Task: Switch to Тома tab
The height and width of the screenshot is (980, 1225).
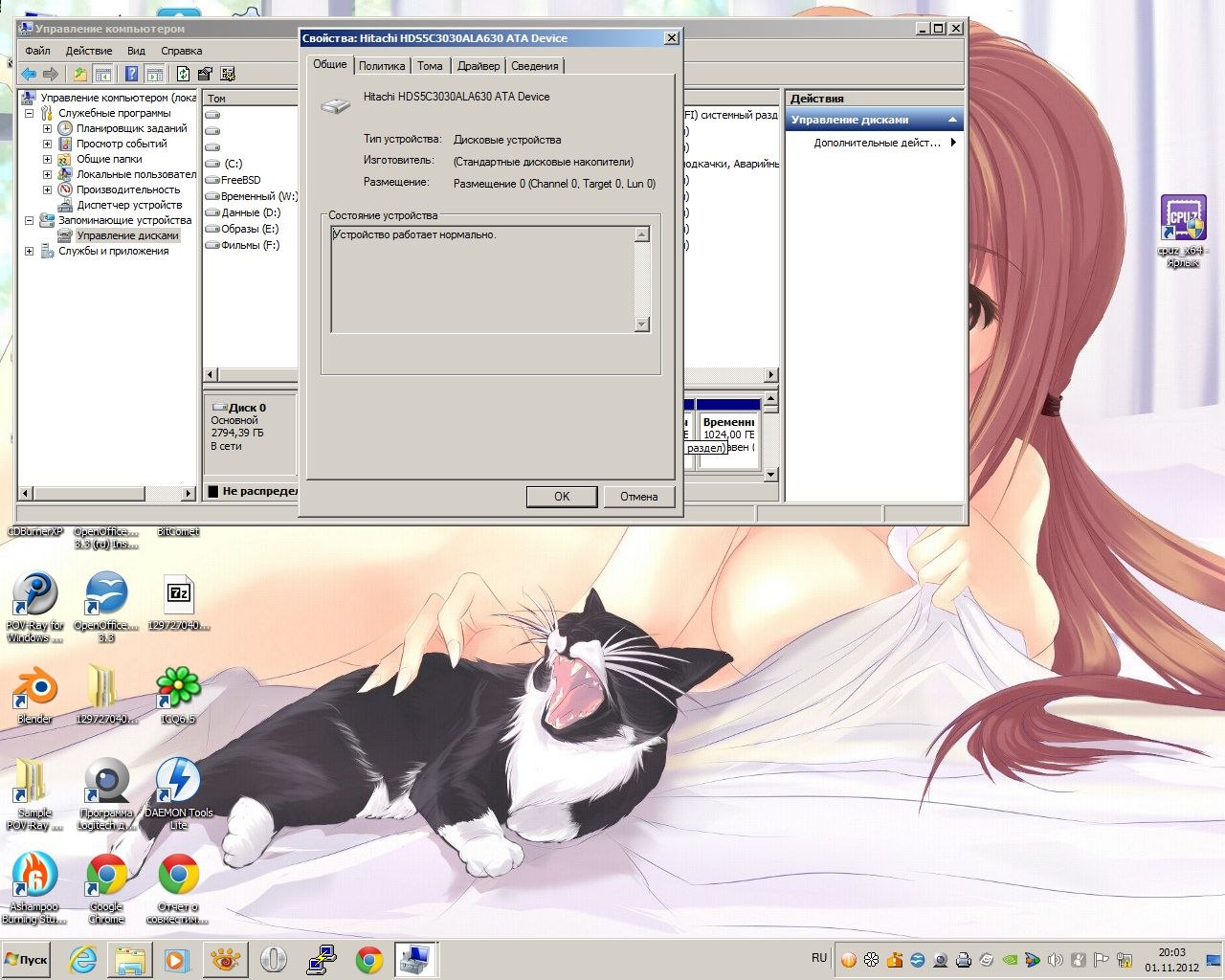Action: tap(430, 66)
